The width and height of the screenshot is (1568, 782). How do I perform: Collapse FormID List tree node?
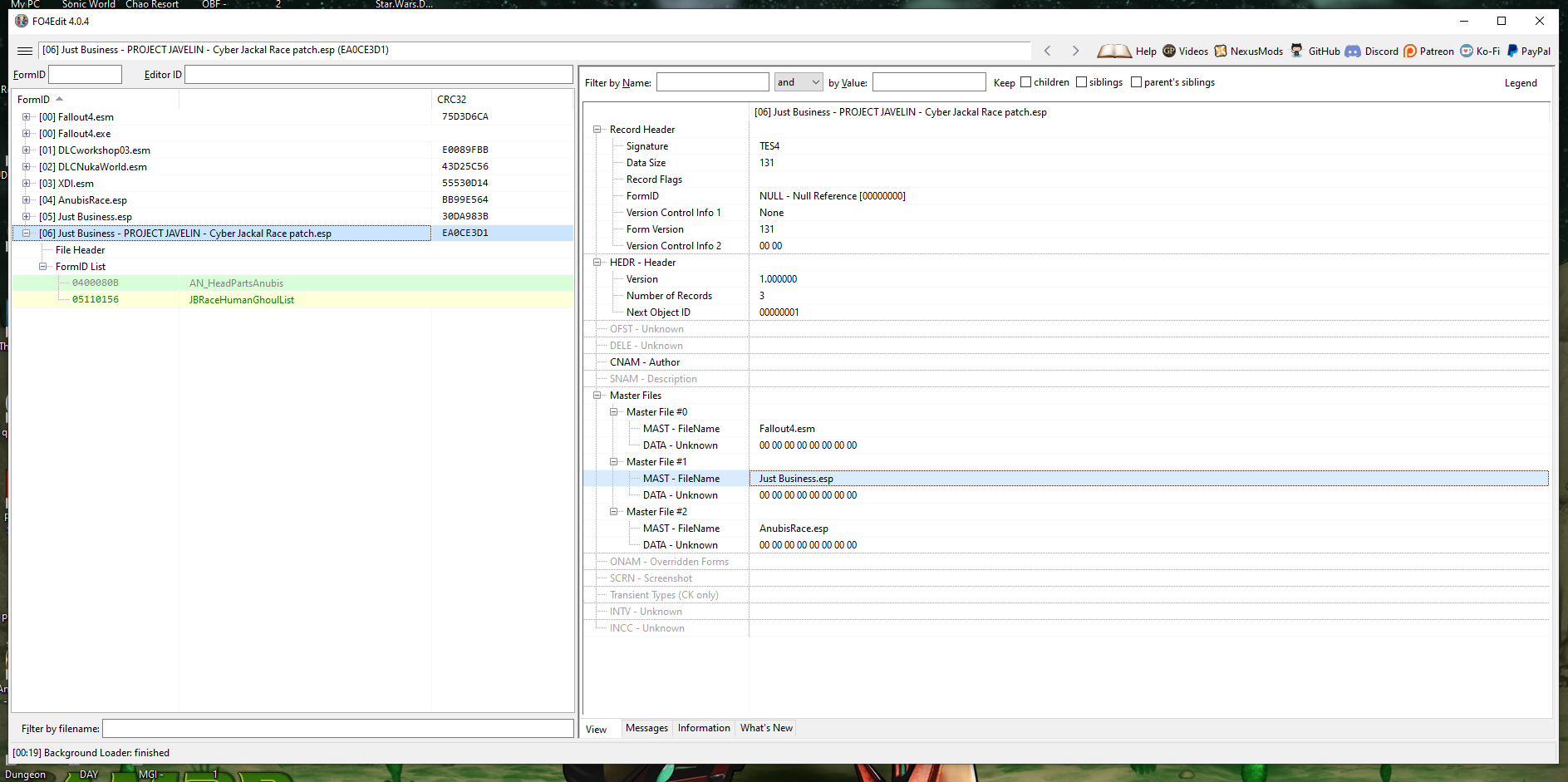pyautogui.click(x=42, y=267)
